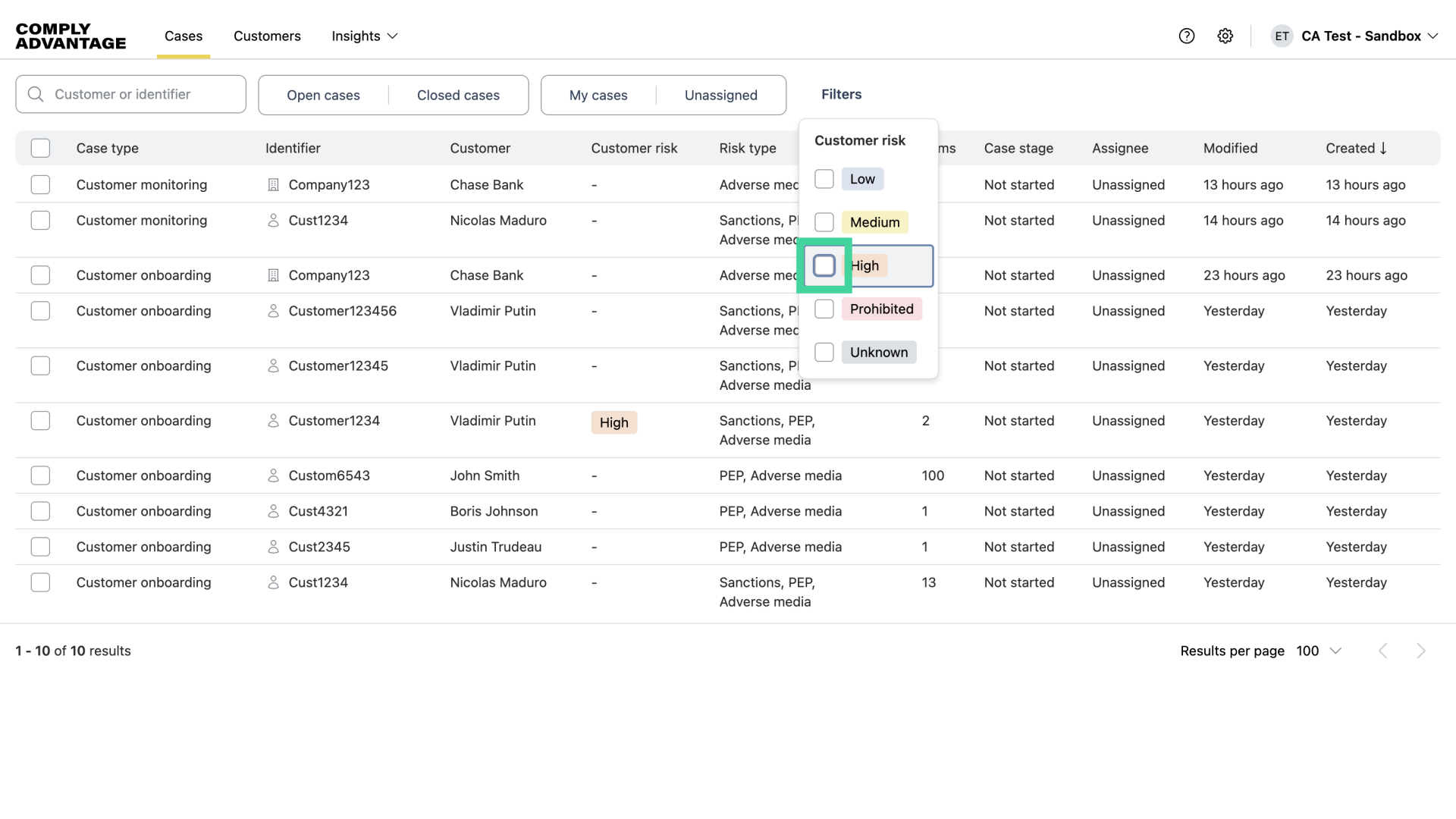Switch to the Customers tab
This screenshot has width=1456, height=819.
(x=267, y=36)
